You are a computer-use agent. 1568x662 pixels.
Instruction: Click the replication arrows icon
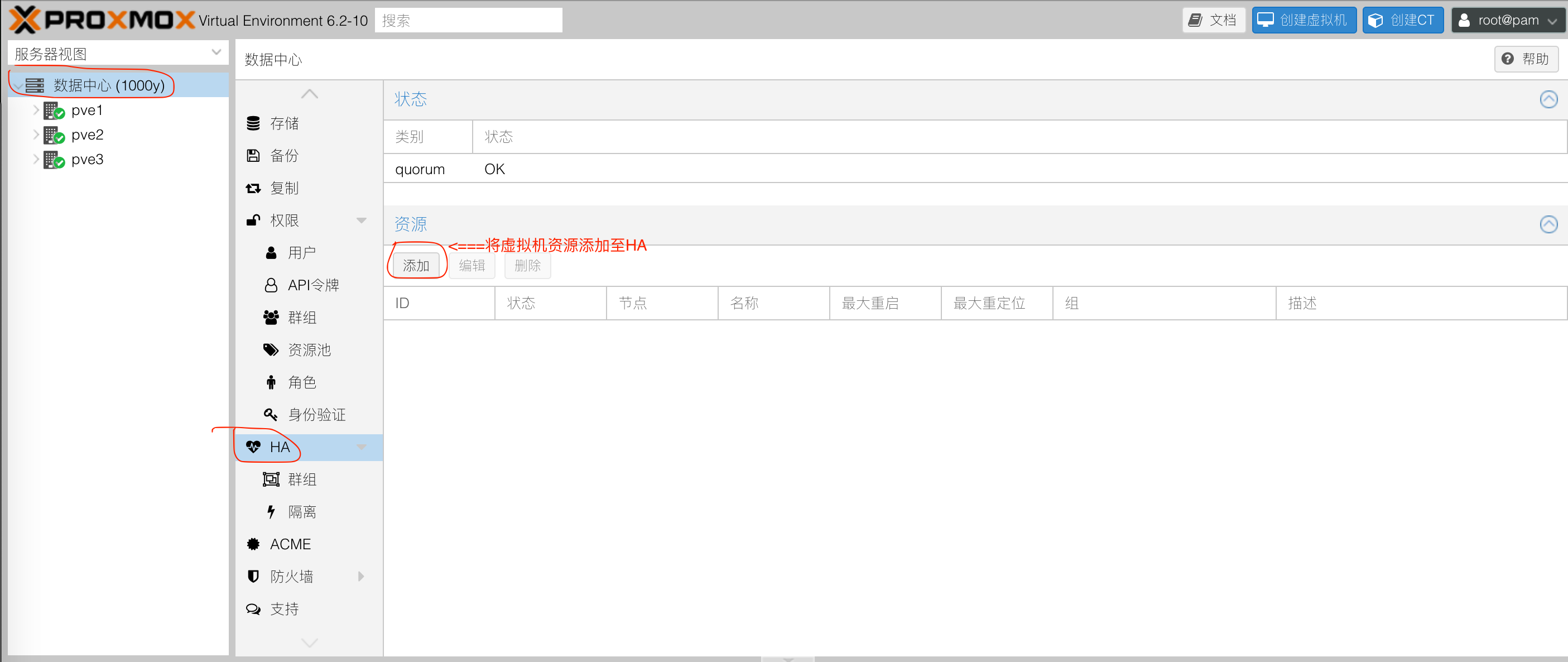pos(253,188)
